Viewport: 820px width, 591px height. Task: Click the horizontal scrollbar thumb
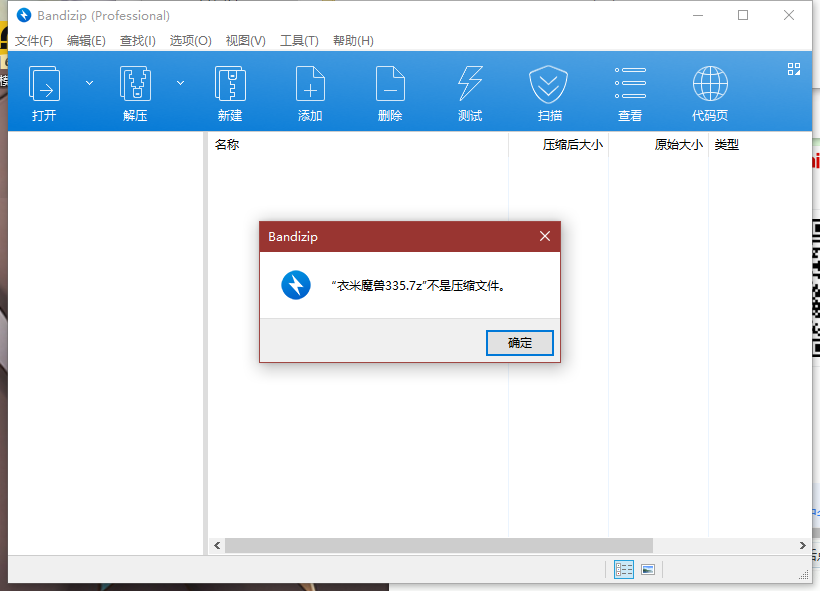tap(439, 545)
